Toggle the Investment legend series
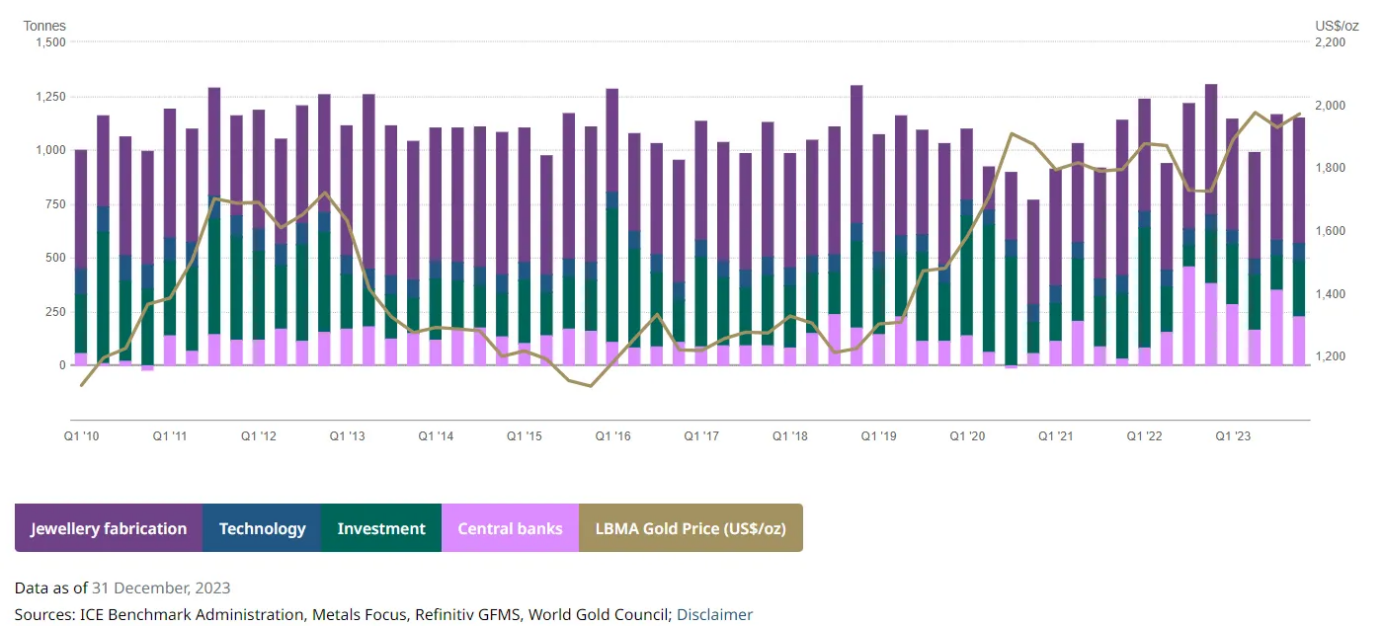This screenshot has height=626, width=1382. pos(381,528)
